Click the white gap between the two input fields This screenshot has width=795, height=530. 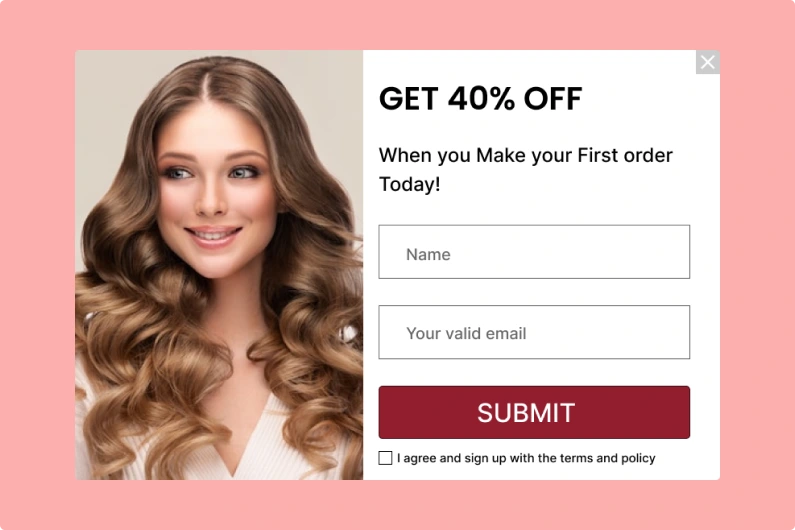point(534,292)
